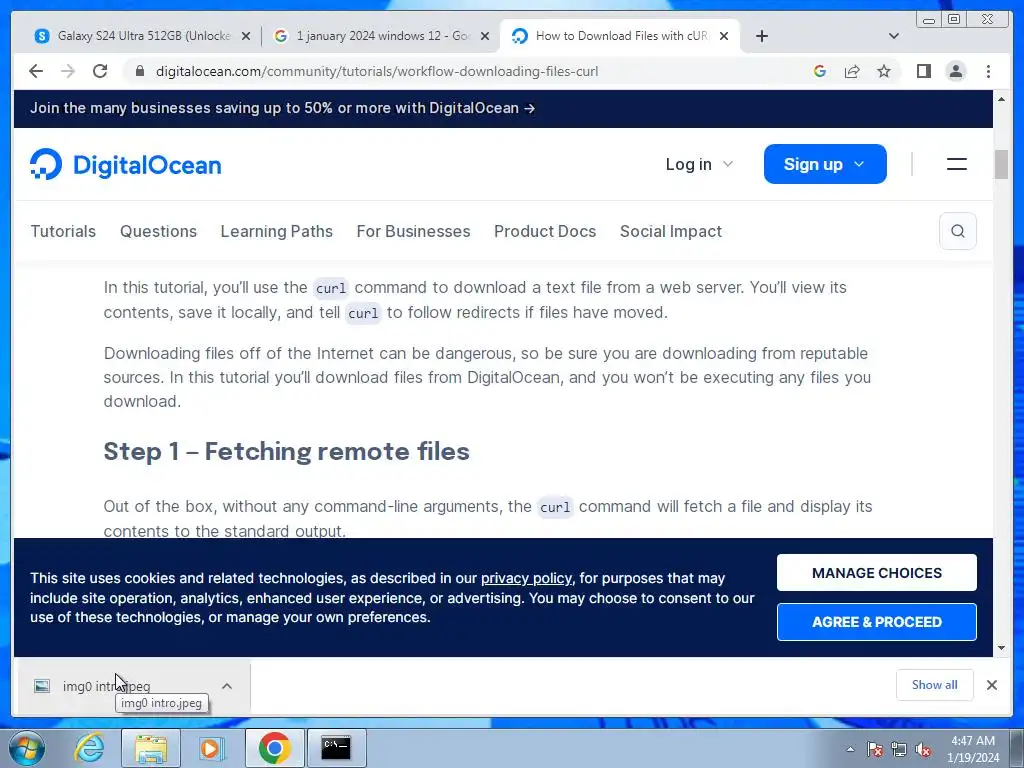Screen dimensions: 1024x768
Task: Open the Chrome profile avatar
Action: pos(955,71)
